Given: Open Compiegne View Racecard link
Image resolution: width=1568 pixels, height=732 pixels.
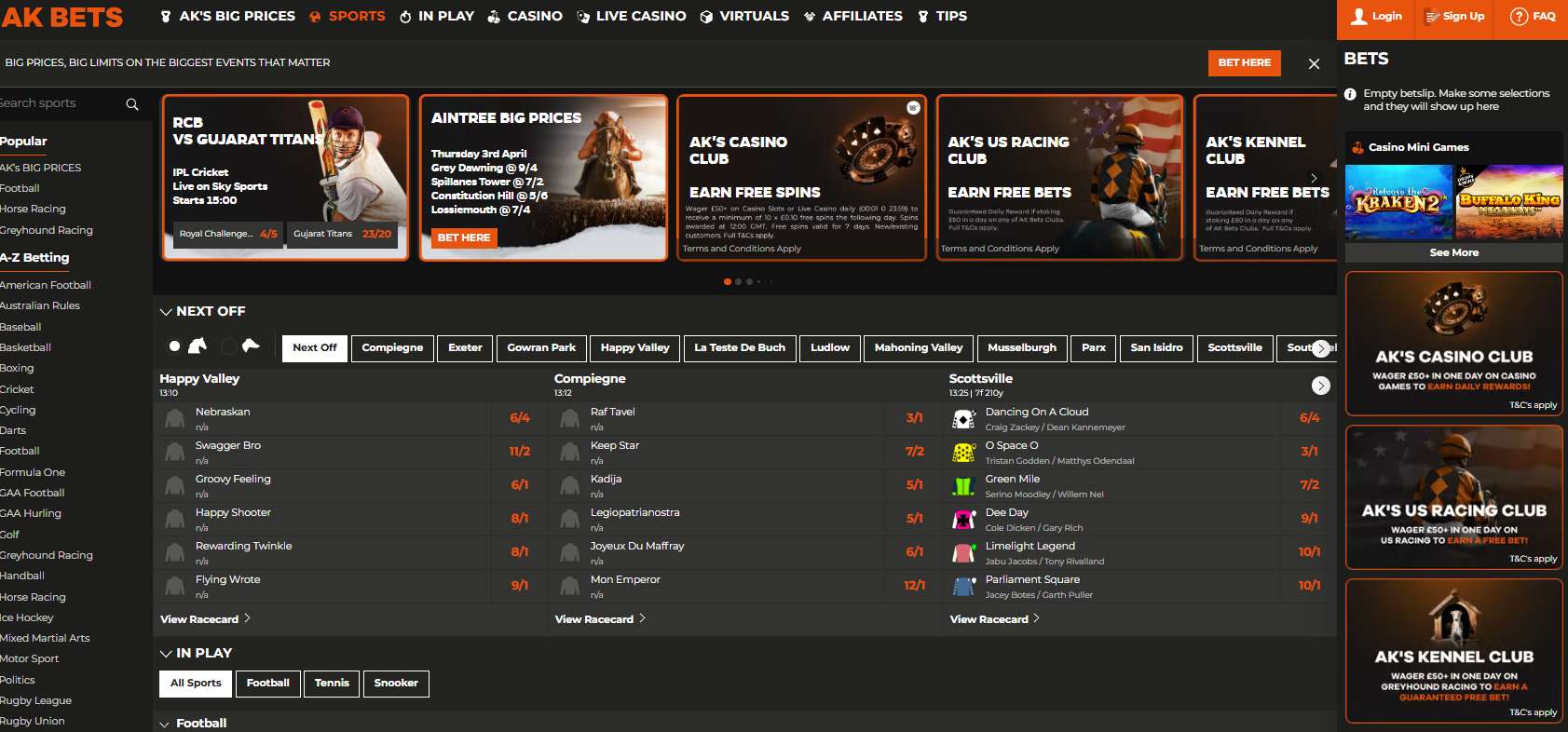Looking at the screenshot, I should 600,619.
